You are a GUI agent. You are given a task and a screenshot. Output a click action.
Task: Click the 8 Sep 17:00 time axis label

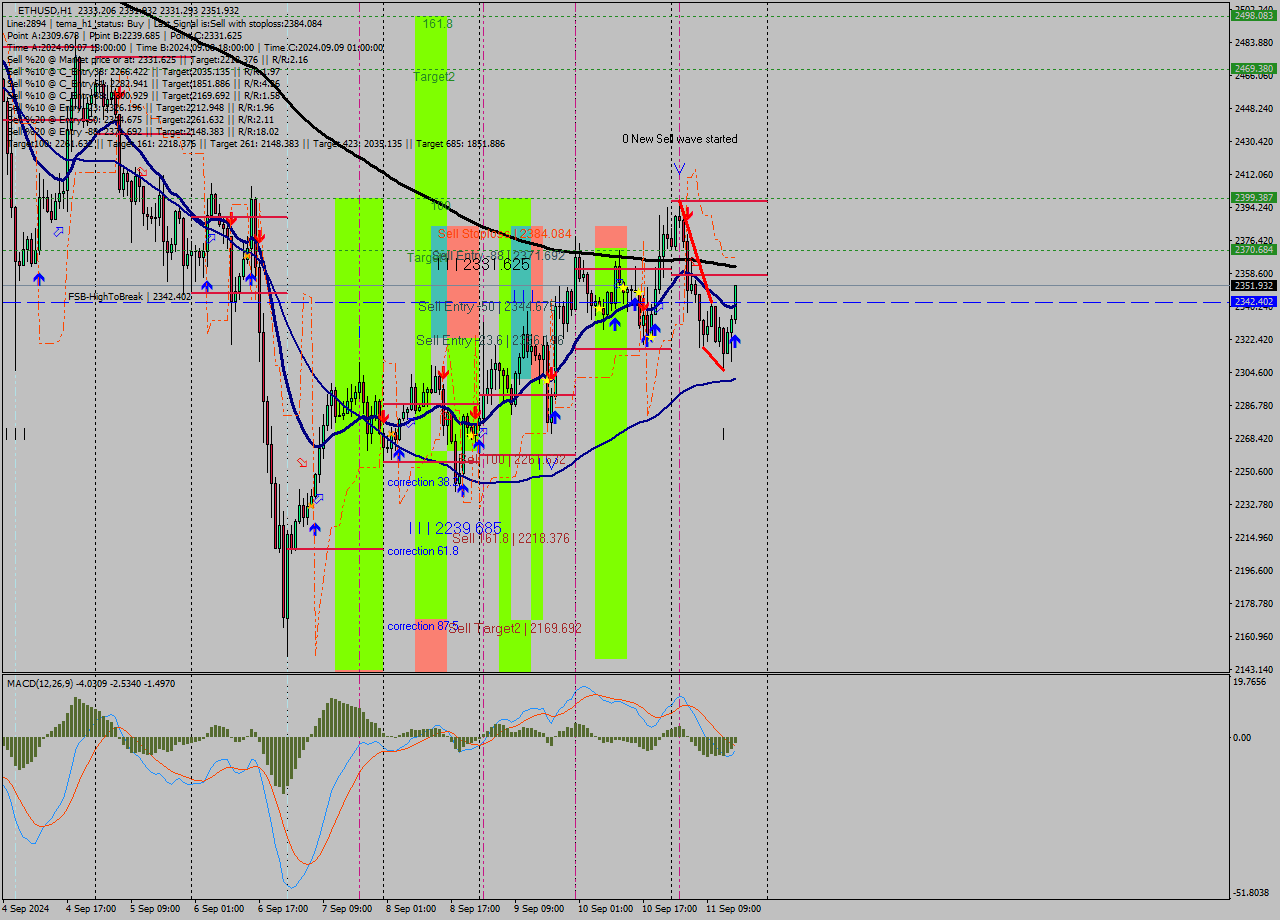point(475,909)
